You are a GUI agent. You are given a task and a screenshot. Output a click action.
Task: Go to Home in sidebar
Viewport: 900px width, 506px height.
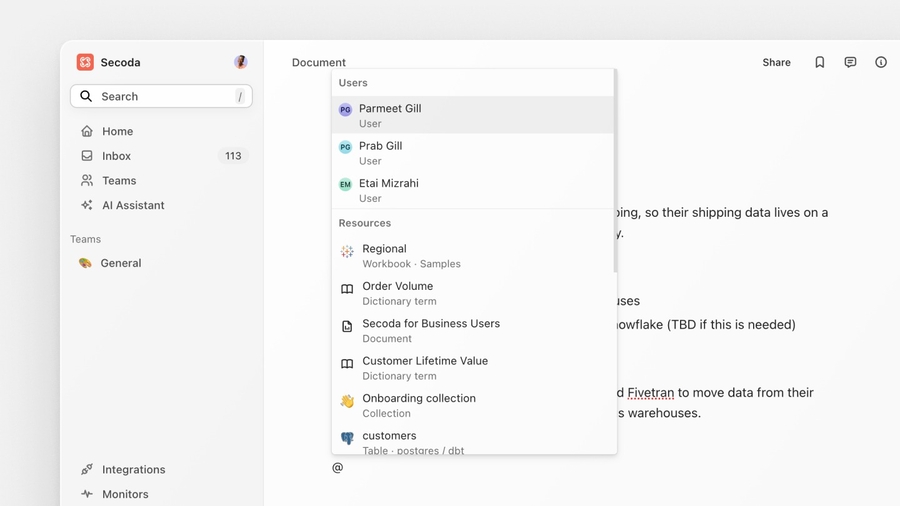(117, 131)
